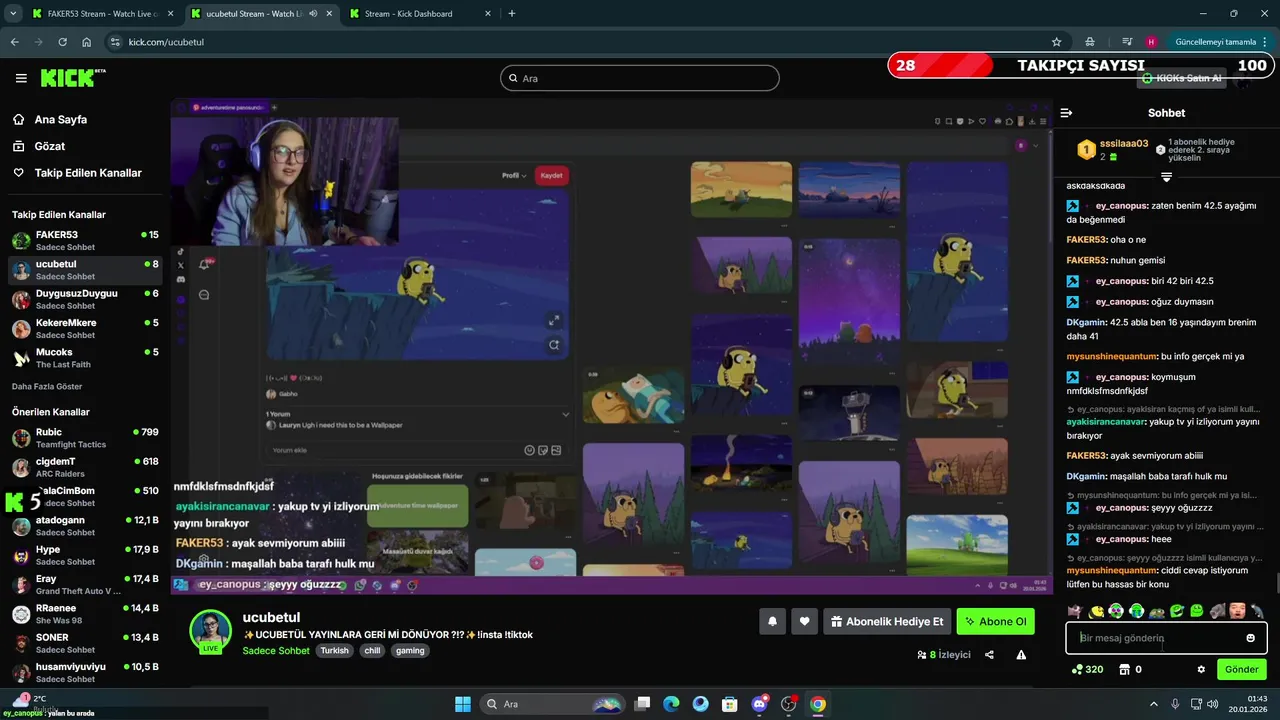Go to Ana Sayfa in sidebar
Screen dimensions: 1280x720
61,119
